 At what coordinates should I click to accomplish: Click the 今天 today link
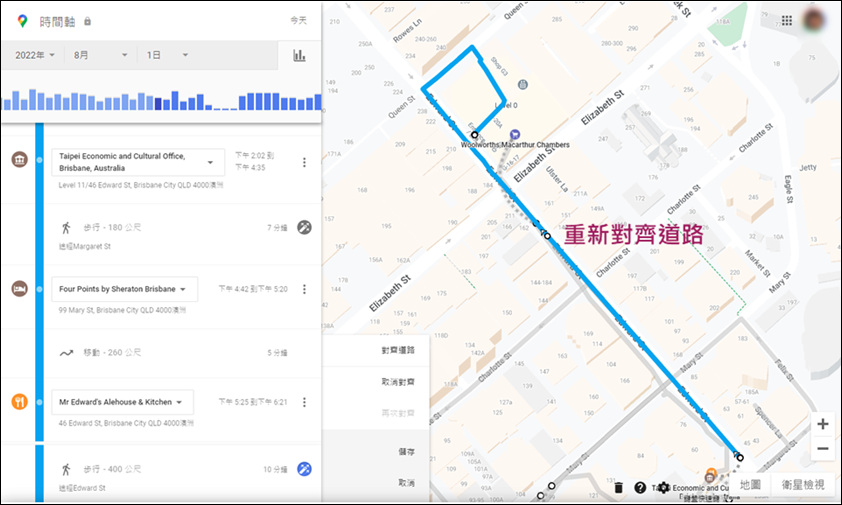pyautogui.click(x=299, y=20)
